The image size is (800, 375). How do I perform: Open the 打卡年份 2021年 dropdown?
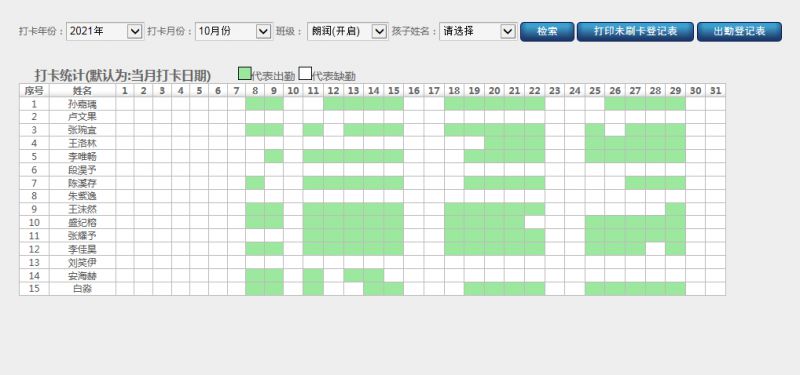(x=105, y=31)
